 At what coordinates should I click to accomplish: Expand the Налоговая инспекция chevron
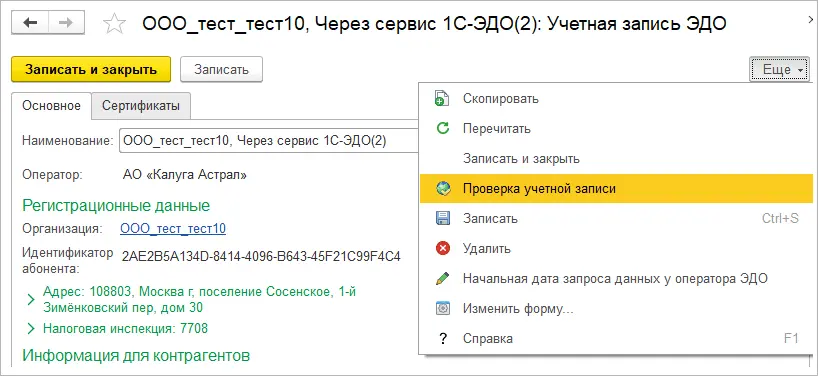tap(31, 329)
